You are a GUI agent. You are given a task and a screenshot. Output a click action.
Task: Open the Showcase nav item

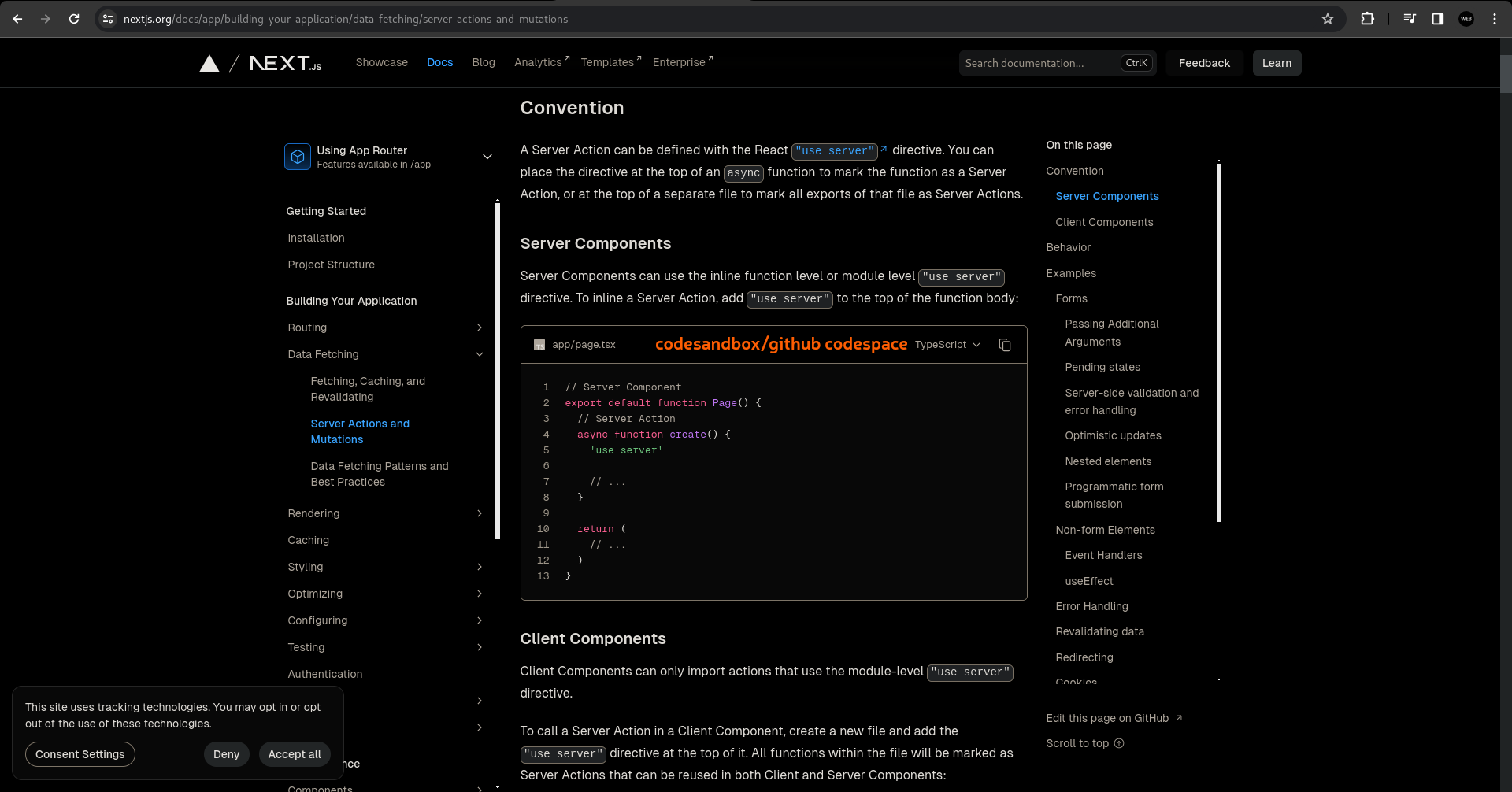click(x=382, y=62)
